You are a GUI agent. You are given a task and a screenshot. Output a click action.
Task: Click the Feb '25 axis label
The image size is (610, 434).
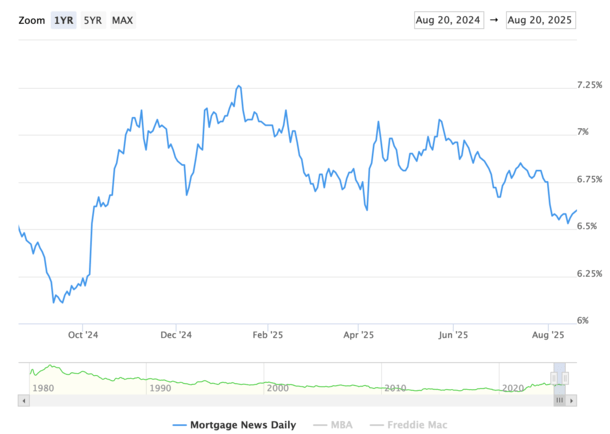click(x=268, y=335)
